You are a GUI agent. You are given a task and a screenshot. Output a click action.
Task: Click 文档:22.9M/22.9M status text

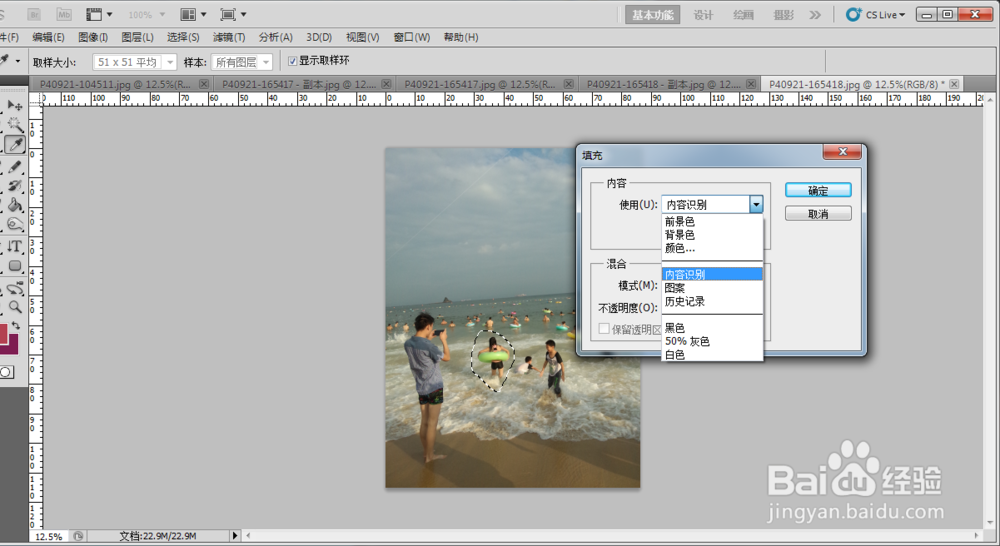pos(158,536)
